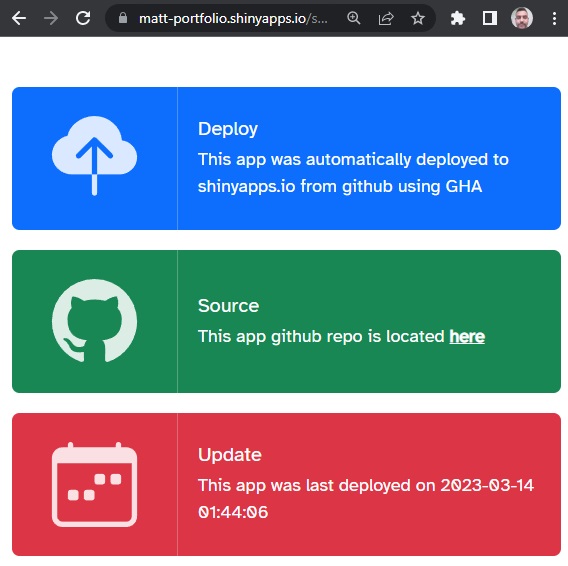Click the padlock site info icon

pyautogui.click(x=123, y=18)
